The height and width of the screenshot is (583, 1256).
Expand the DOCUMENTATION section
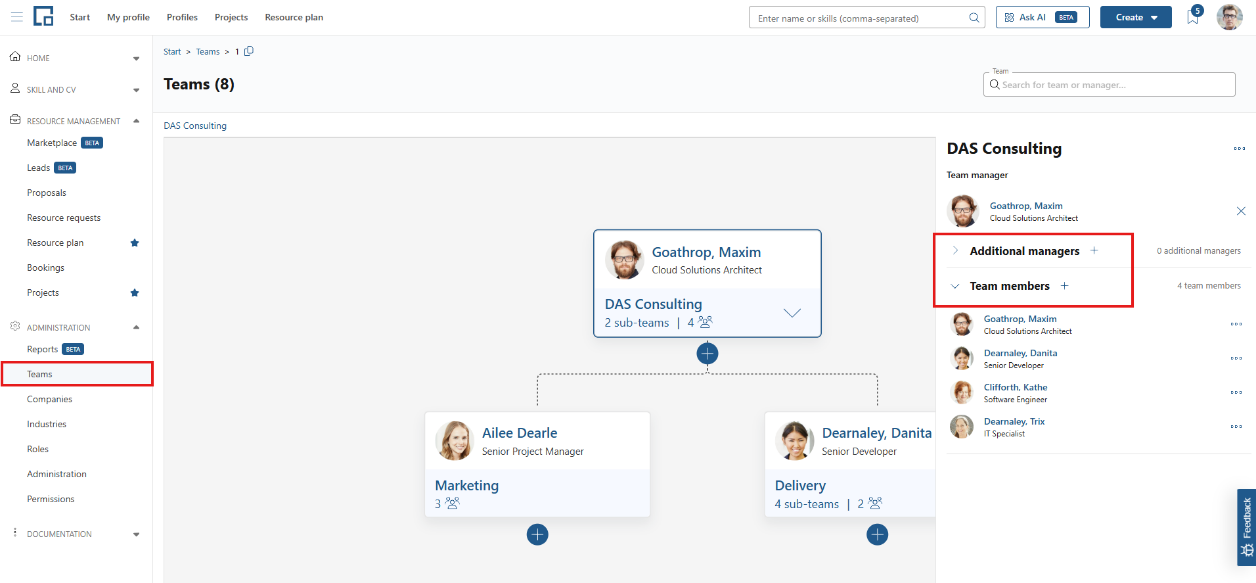click(136, 534)
